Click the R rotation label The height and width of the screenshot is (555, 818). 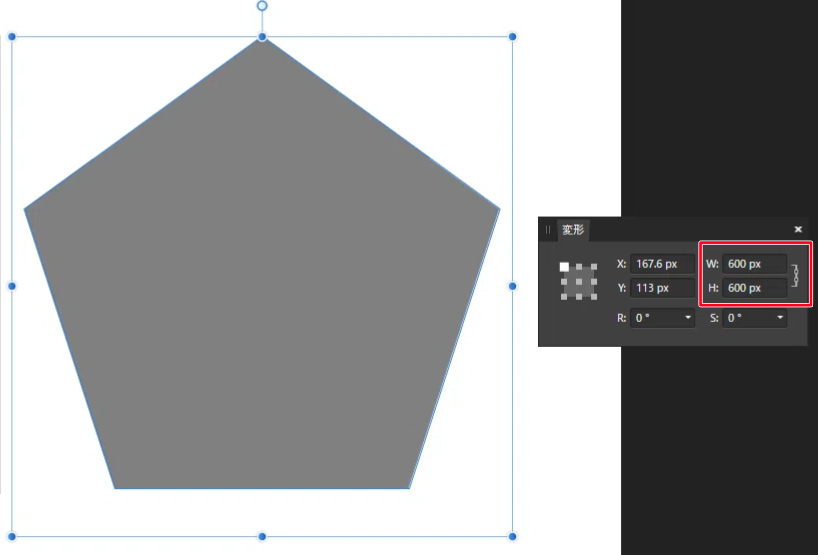(x=621, y=318)
